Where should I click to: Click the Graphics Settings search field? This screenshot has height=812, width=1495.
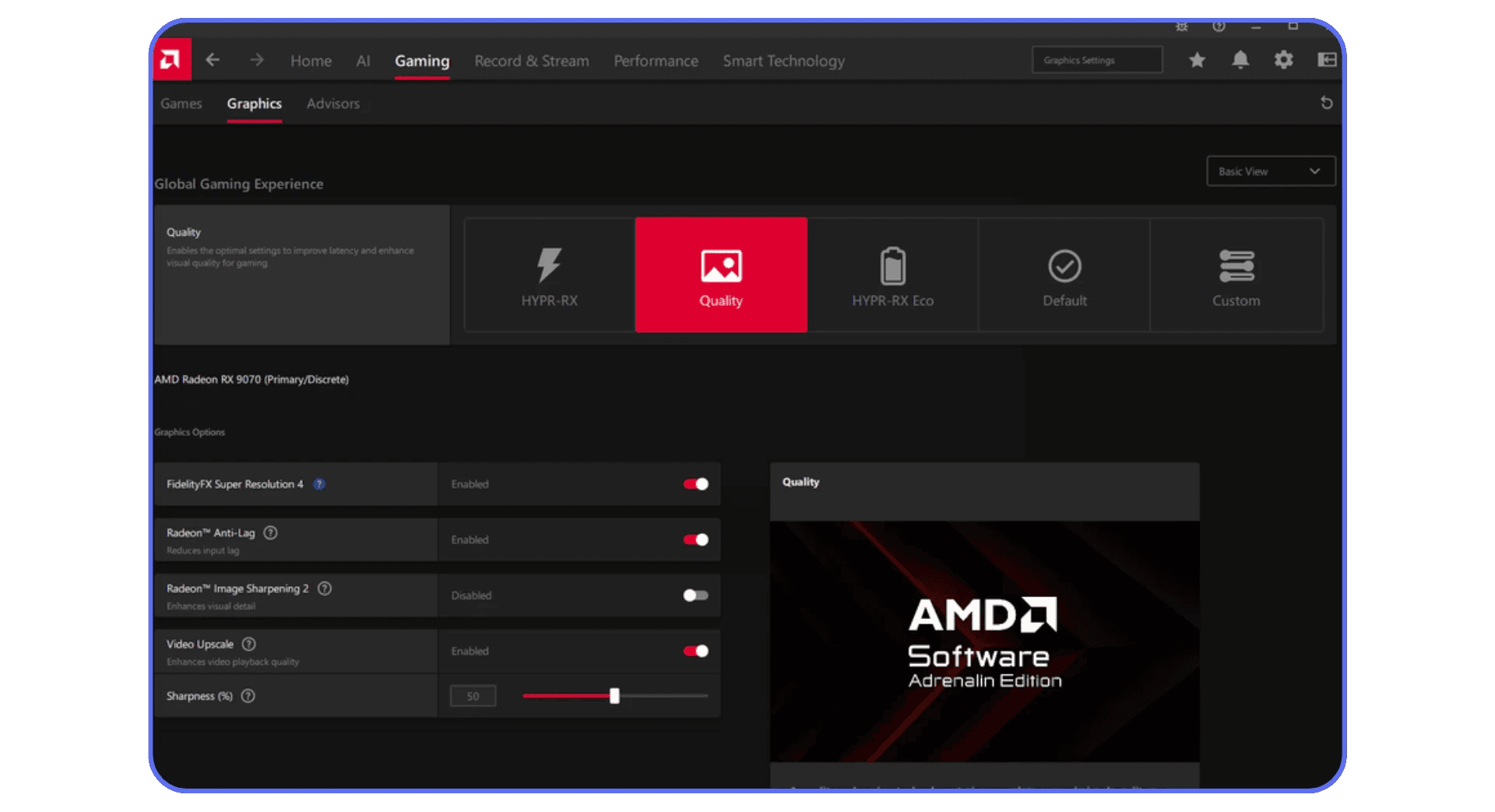click(1097, 60)
